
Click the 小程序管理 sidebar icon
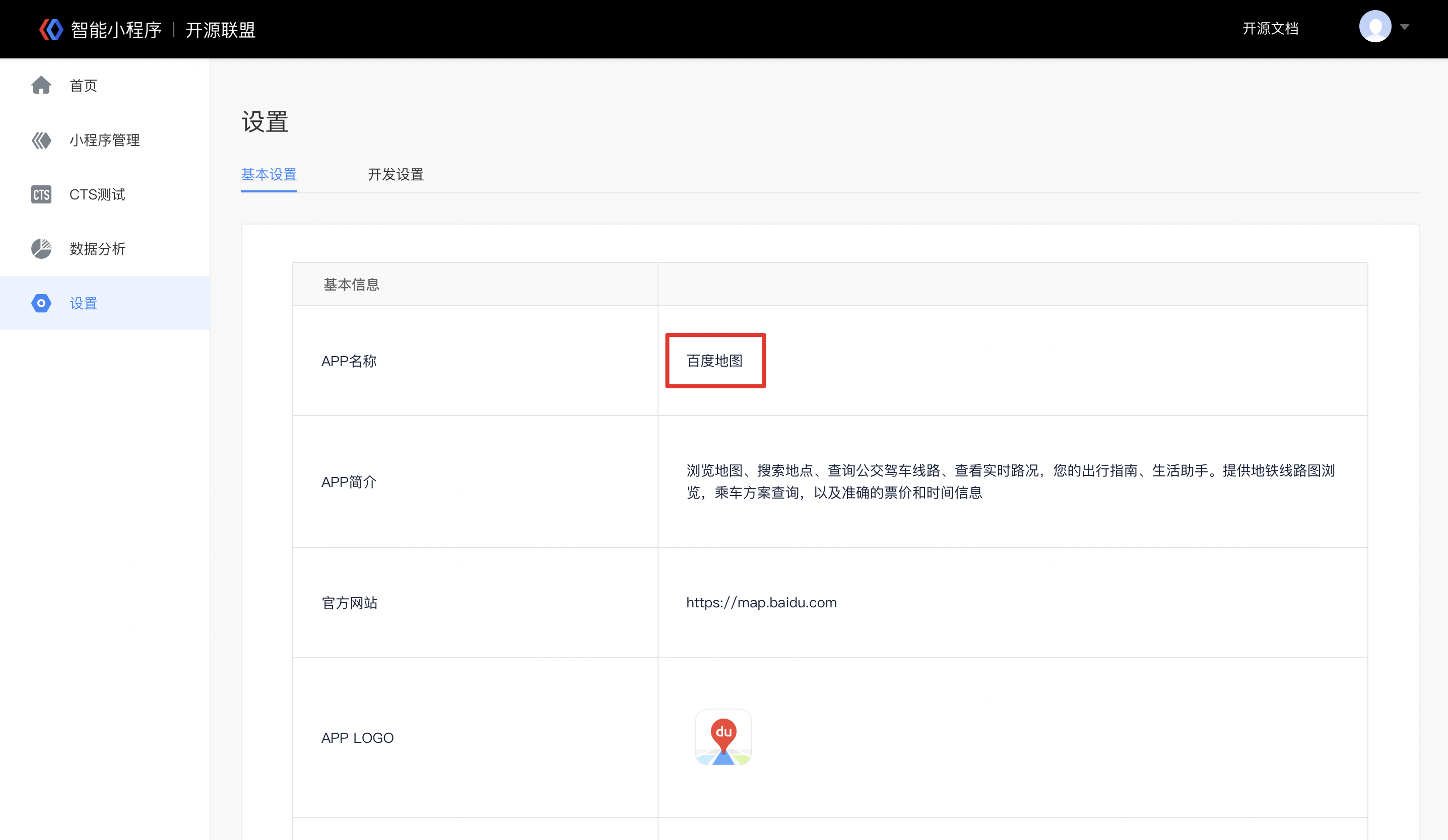41,140
